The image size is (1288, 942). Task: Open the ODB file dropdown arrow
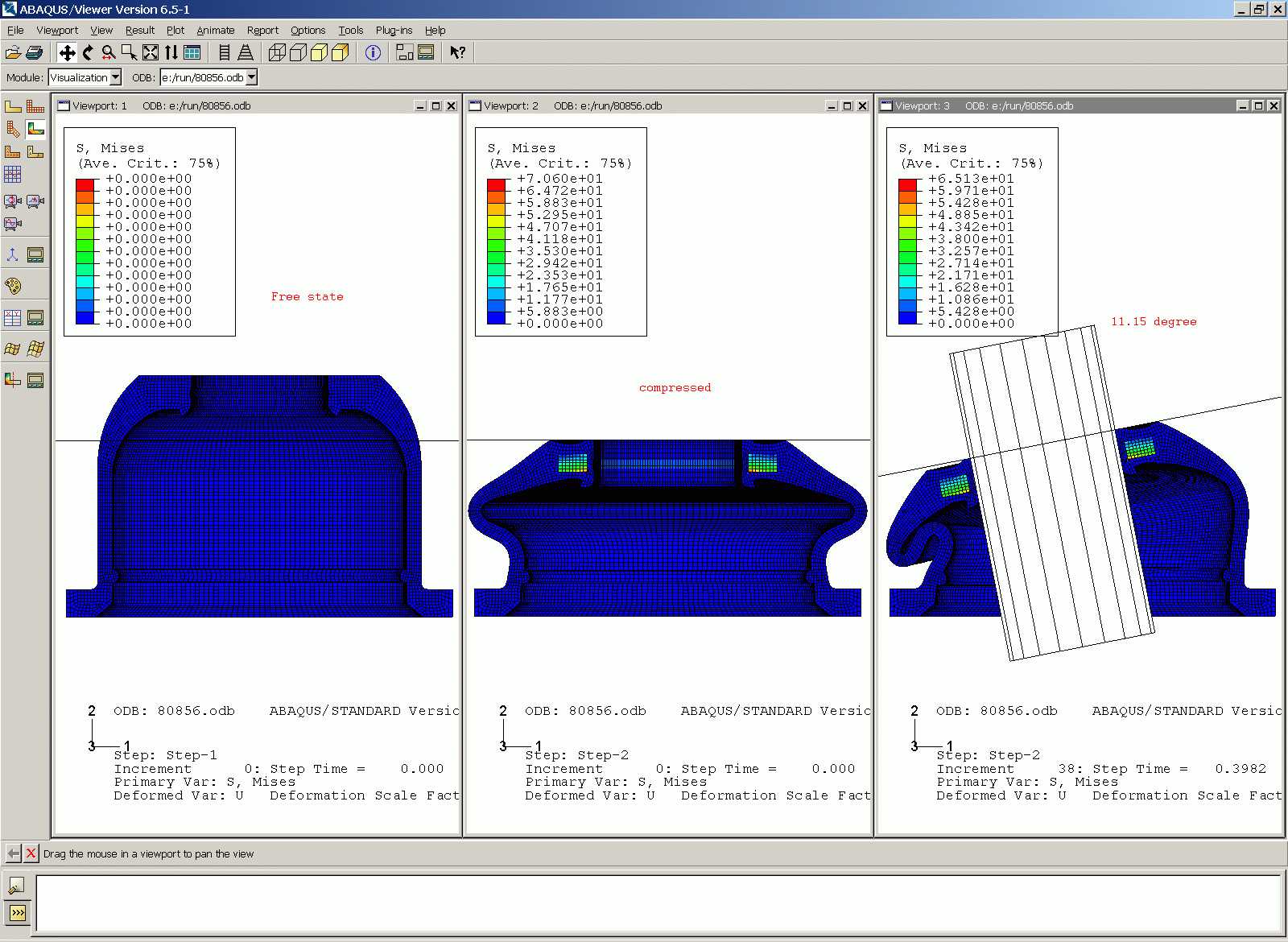(251, 77)
